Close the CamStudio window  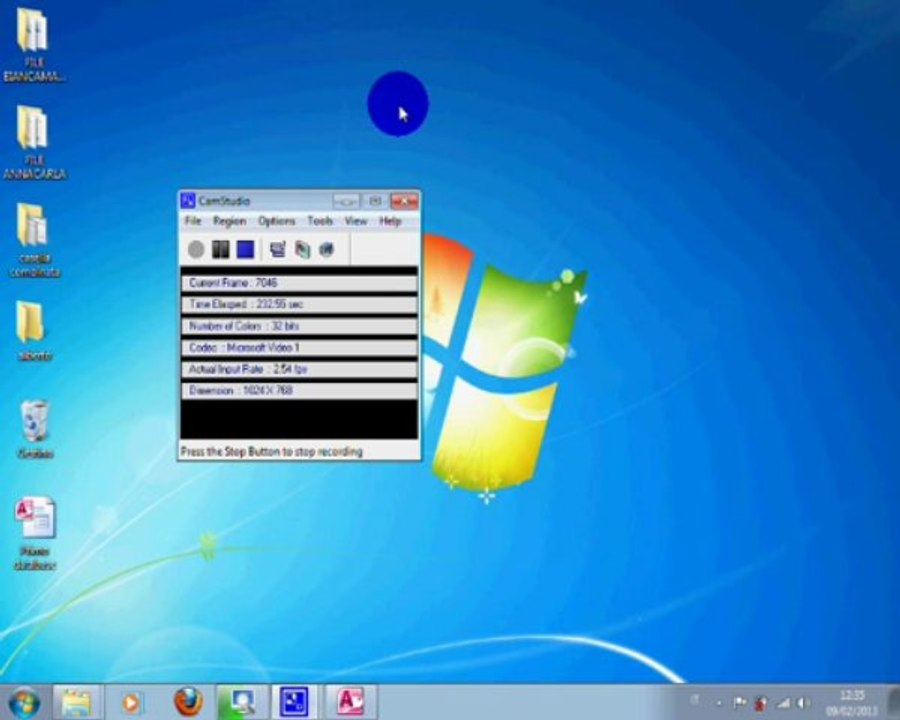click(404, 201)
